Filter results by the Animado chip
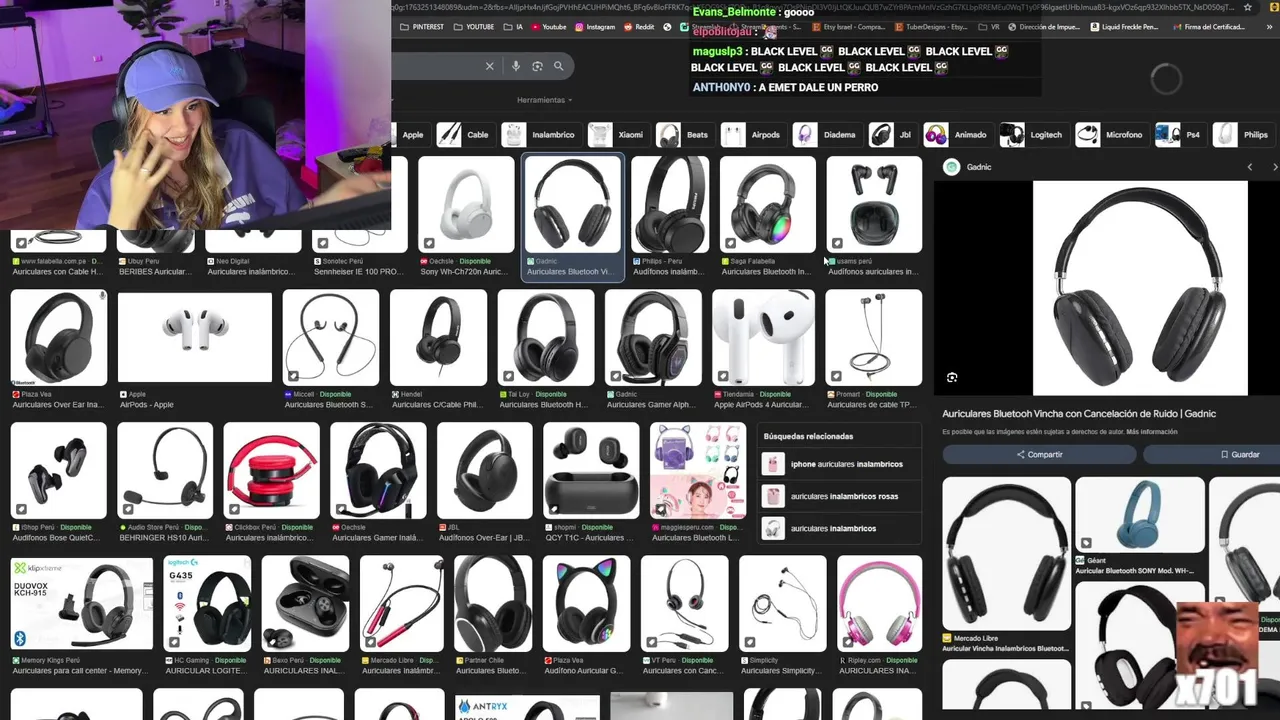 tap(957, 135)
